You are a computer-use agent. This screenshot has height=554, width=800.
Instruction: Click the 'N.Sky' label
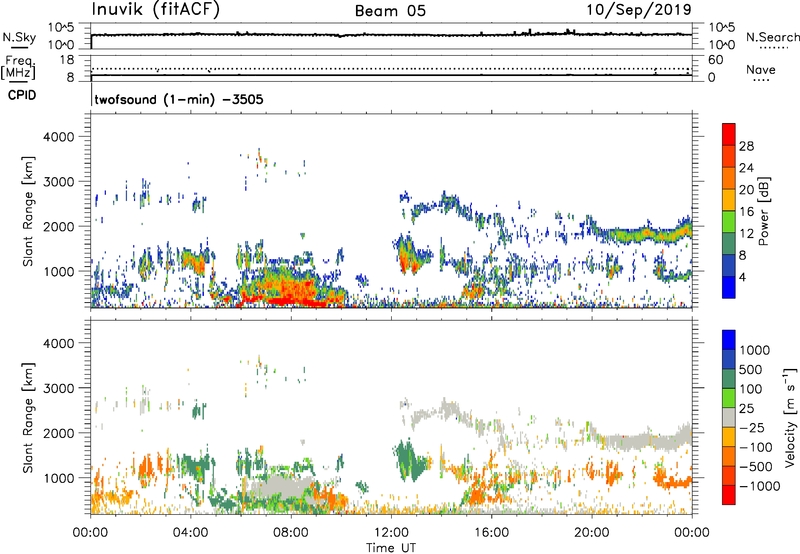click(x=19, y=37)
